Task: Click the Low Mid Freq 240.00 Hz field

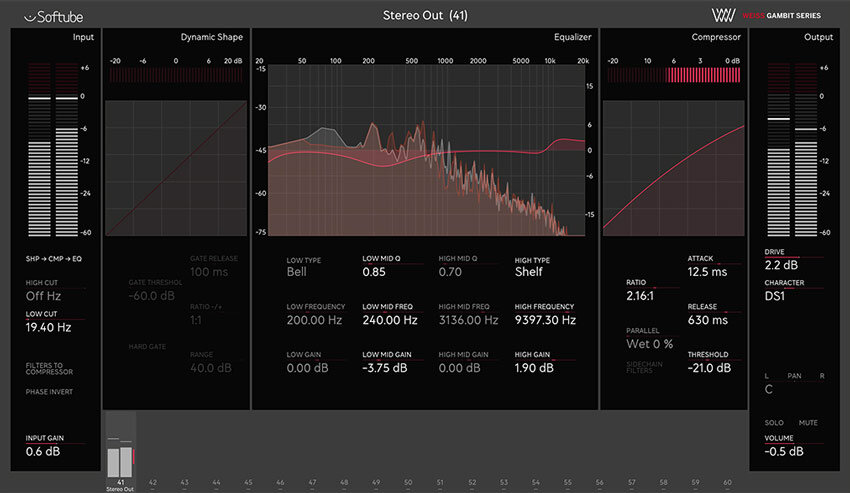Action: tap(389, 320)
